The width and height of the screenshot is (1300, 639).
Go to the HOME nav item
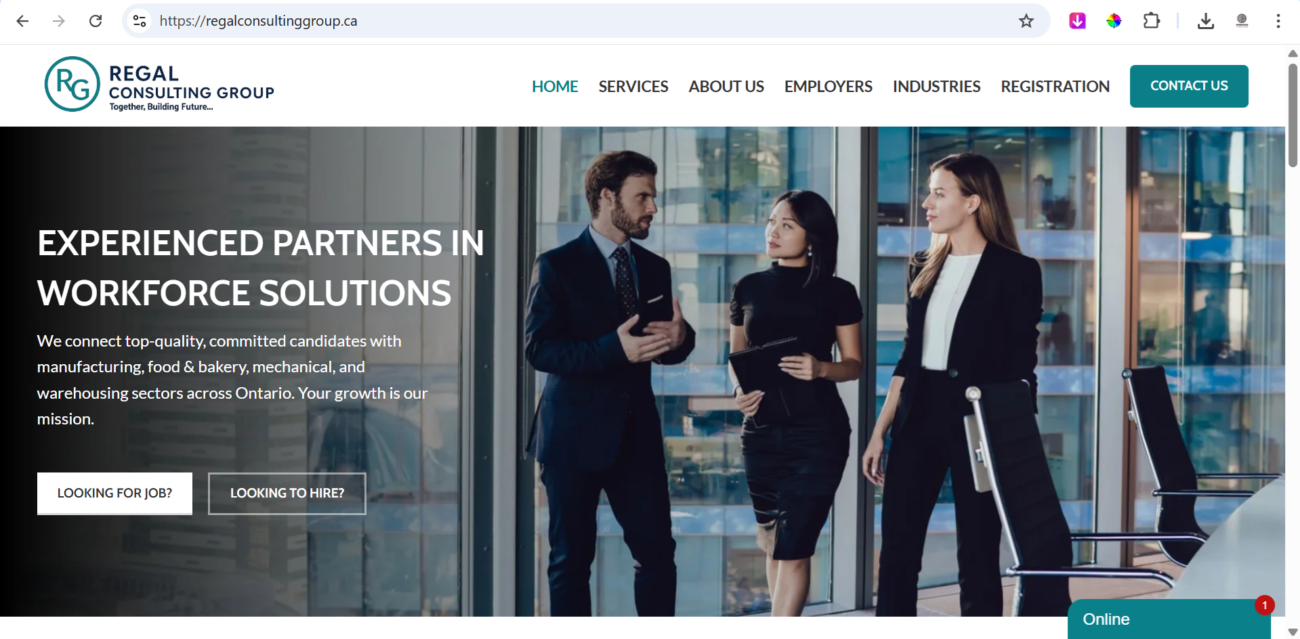(x=555, y=86)
